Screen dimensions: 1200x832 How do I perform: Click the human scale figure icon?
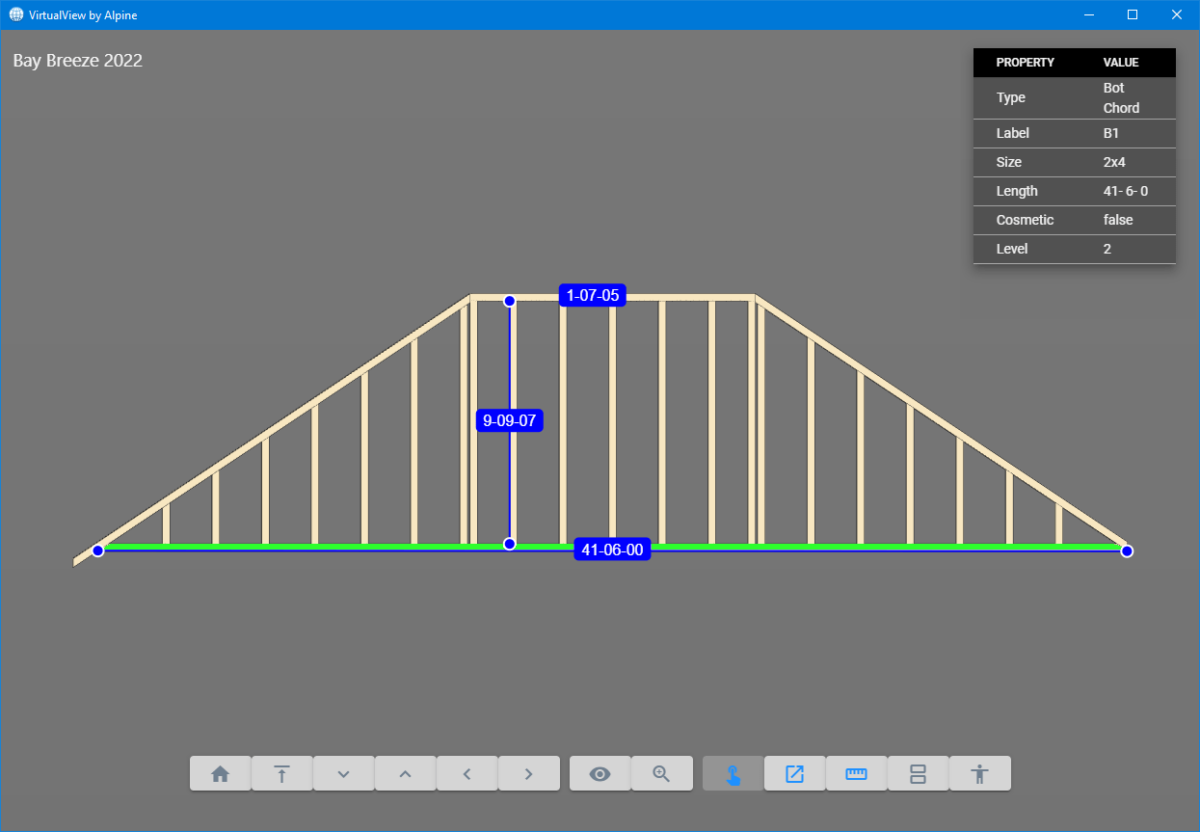[980, 773]
